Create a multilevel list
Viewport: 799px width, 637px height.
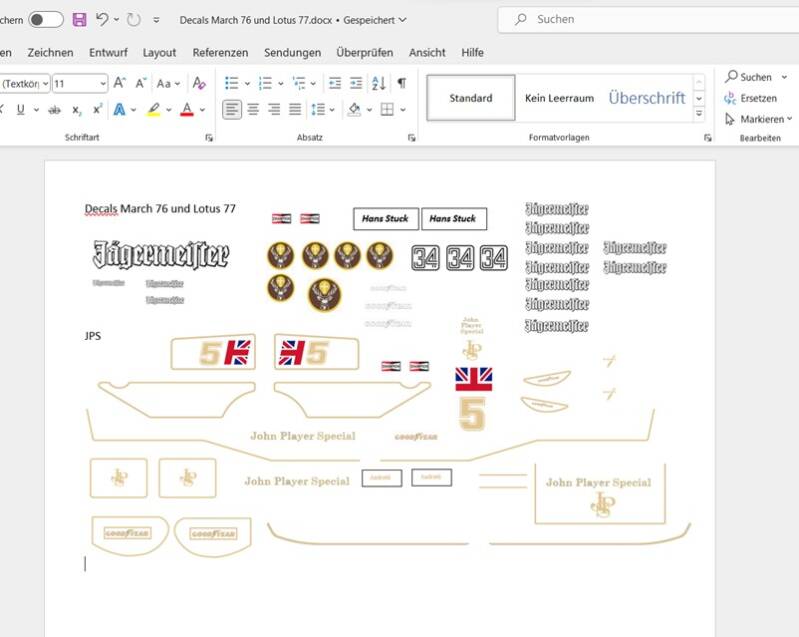[299, 83]
